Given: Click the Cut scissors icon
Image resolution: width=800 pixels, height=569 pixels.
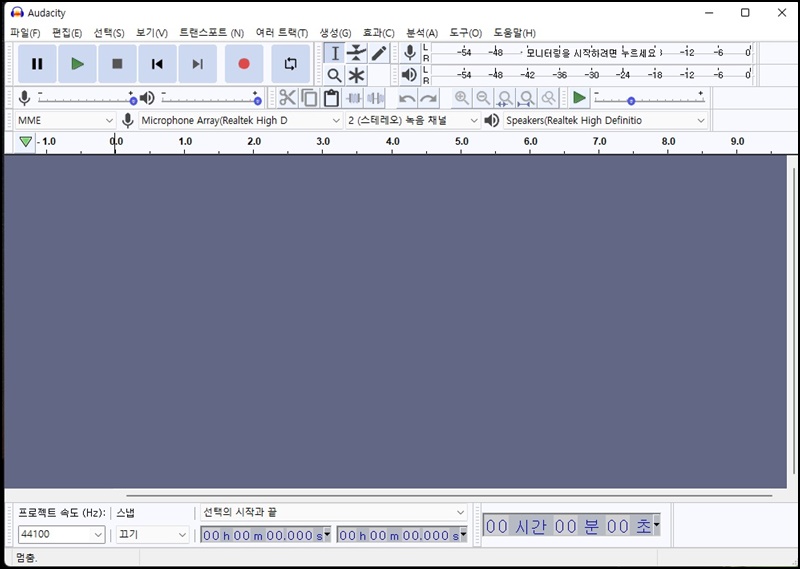Looking at the screenshot, I should (287, 97).
